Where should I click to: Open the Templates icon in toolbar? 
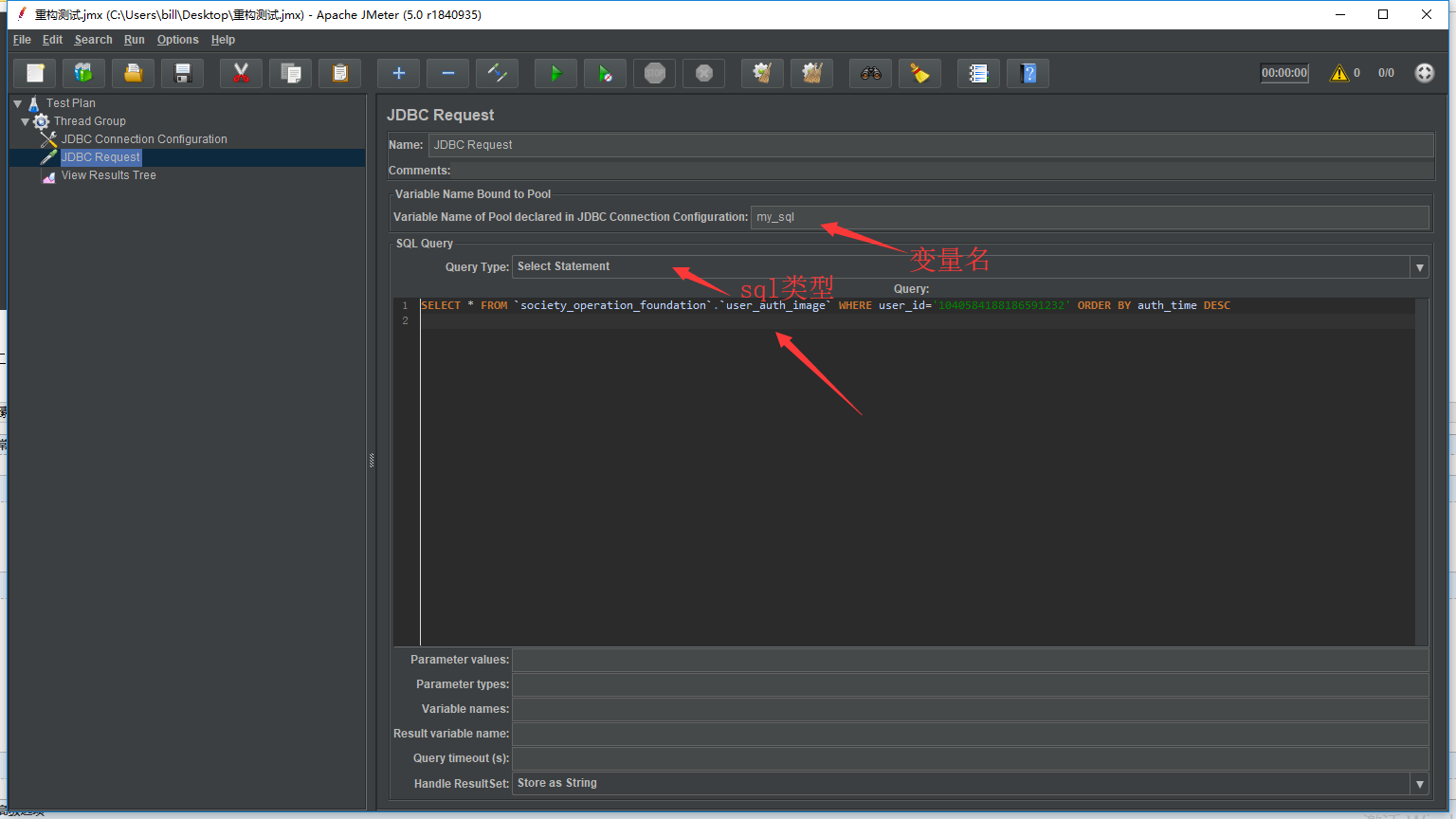point(84,73)
